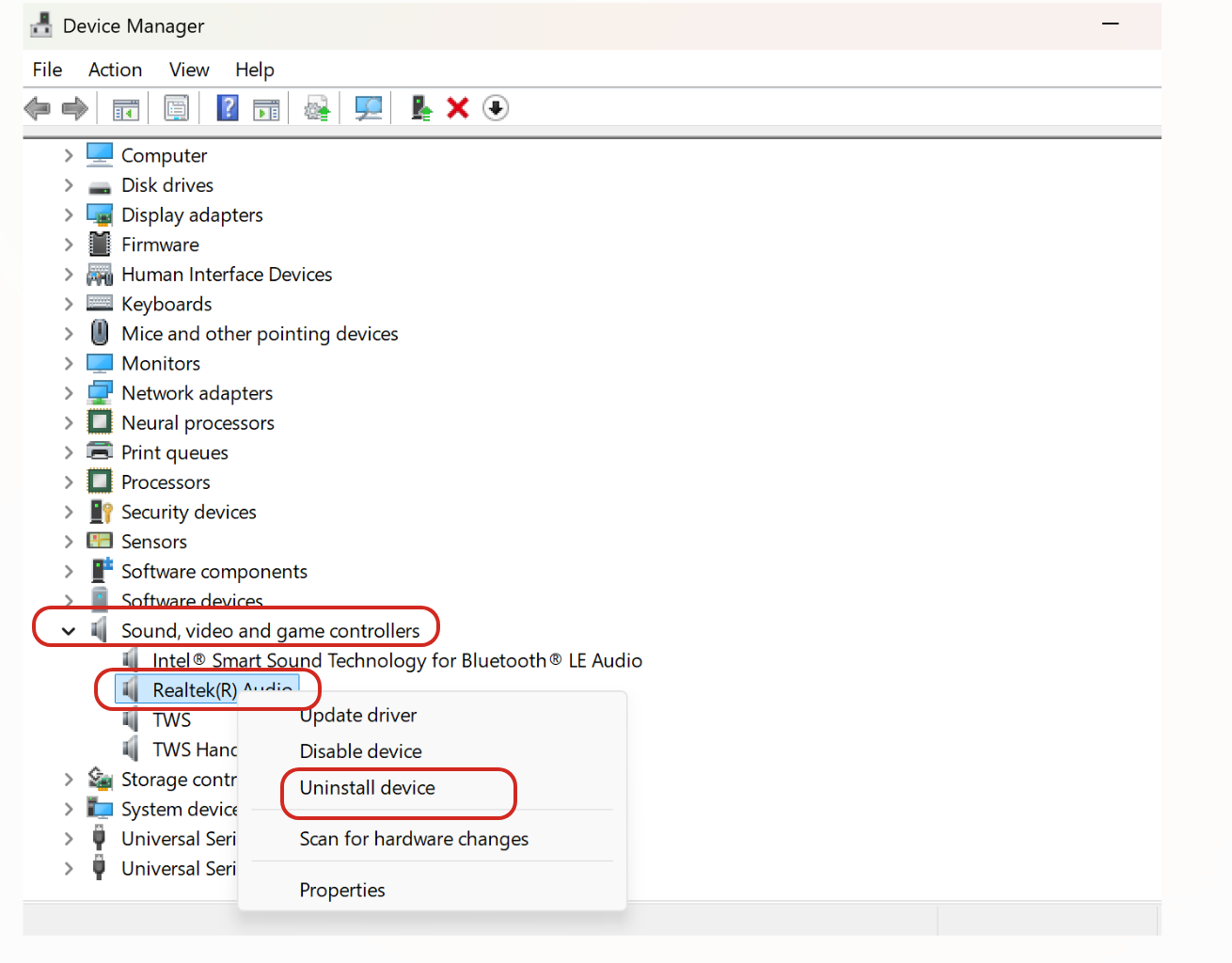Image resolution: width=1232 pixels, height=963 pixels.
Task: Select Intel Smart Sound Technology device
Action: pos(396,661)
